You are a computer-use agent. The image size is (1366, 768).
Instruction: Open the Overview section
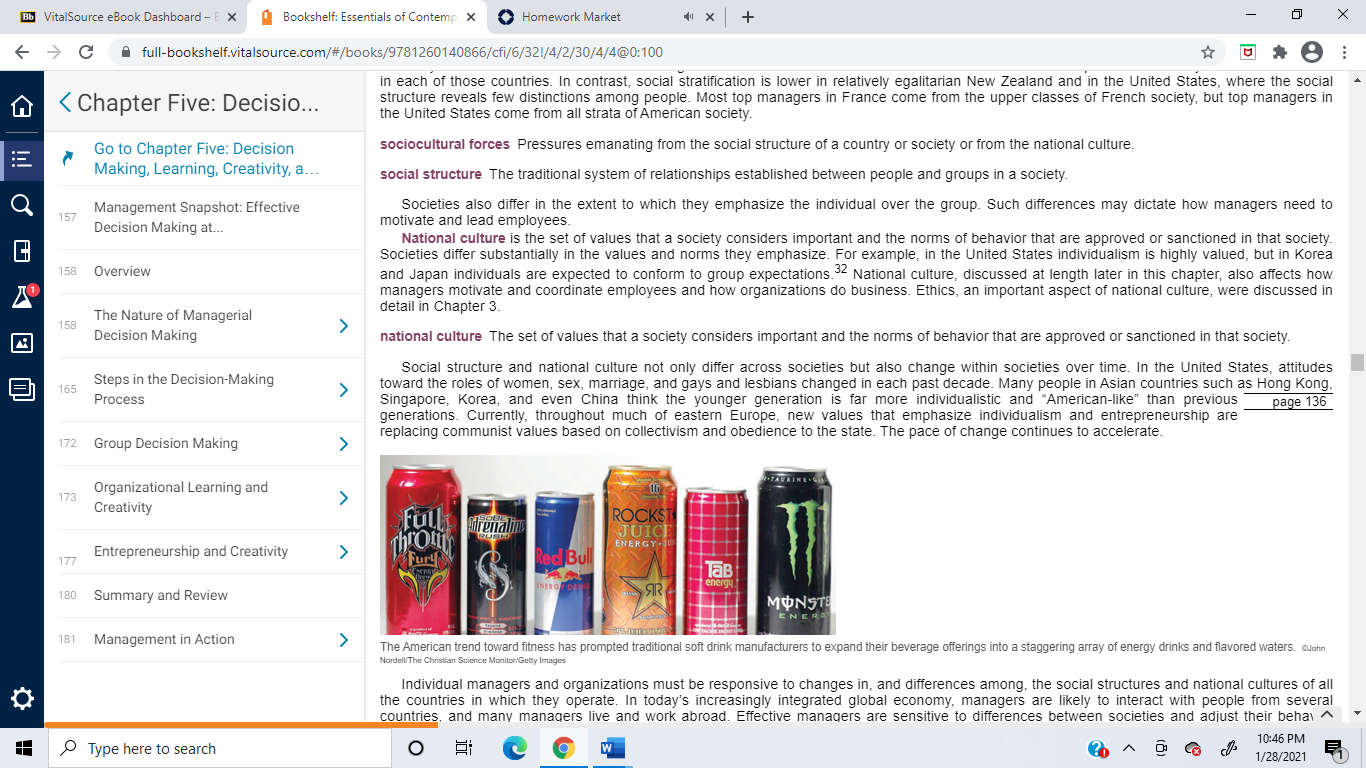tap(122, 271)
